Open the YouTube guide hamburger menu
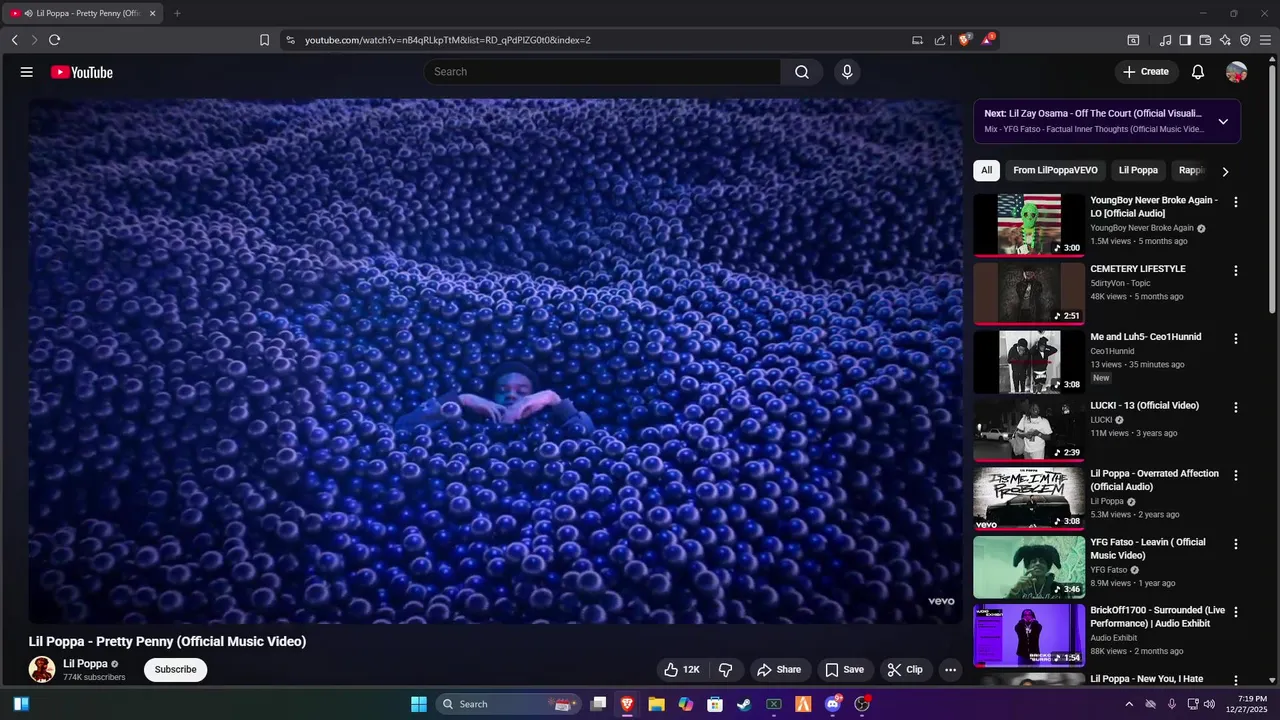The height and width of the screenshot is (720, 1280). coord(27,72)
